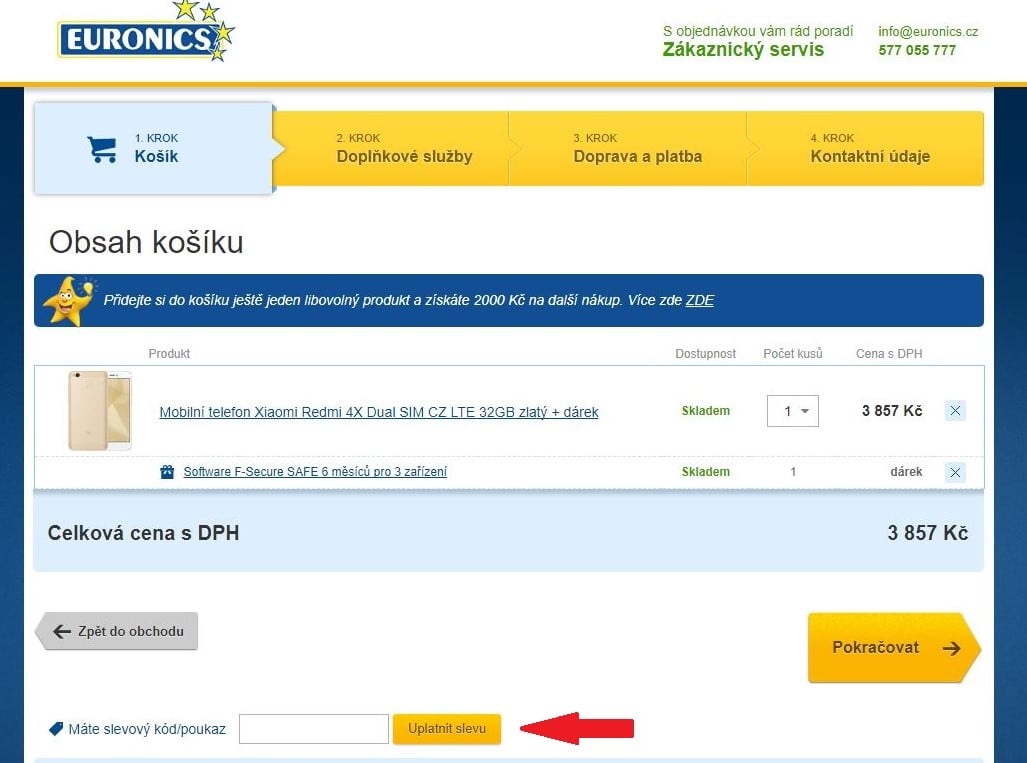Click the shopping cart icon in step 1
This screenshot has height=763, width=1027.
tap(102, 149)
